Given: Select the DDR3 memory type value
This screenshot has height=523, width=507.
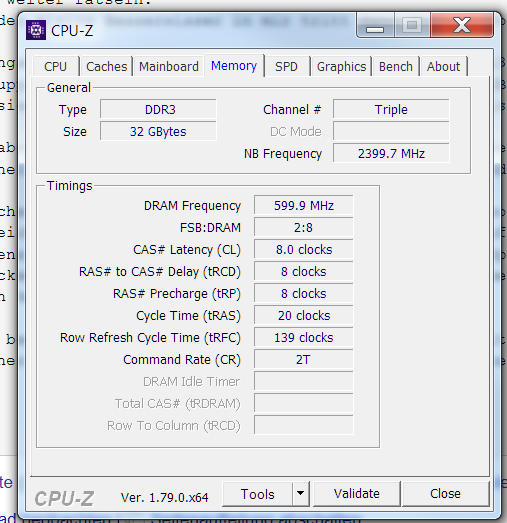Looking at the screenshot, I should click(158, 109).
